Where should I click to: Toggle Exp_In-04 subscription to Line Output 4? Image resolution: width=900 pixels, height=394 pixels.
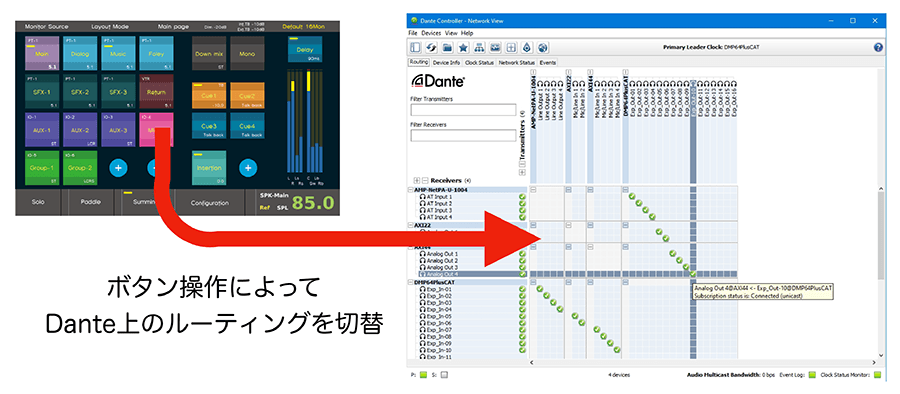[560, 310]
